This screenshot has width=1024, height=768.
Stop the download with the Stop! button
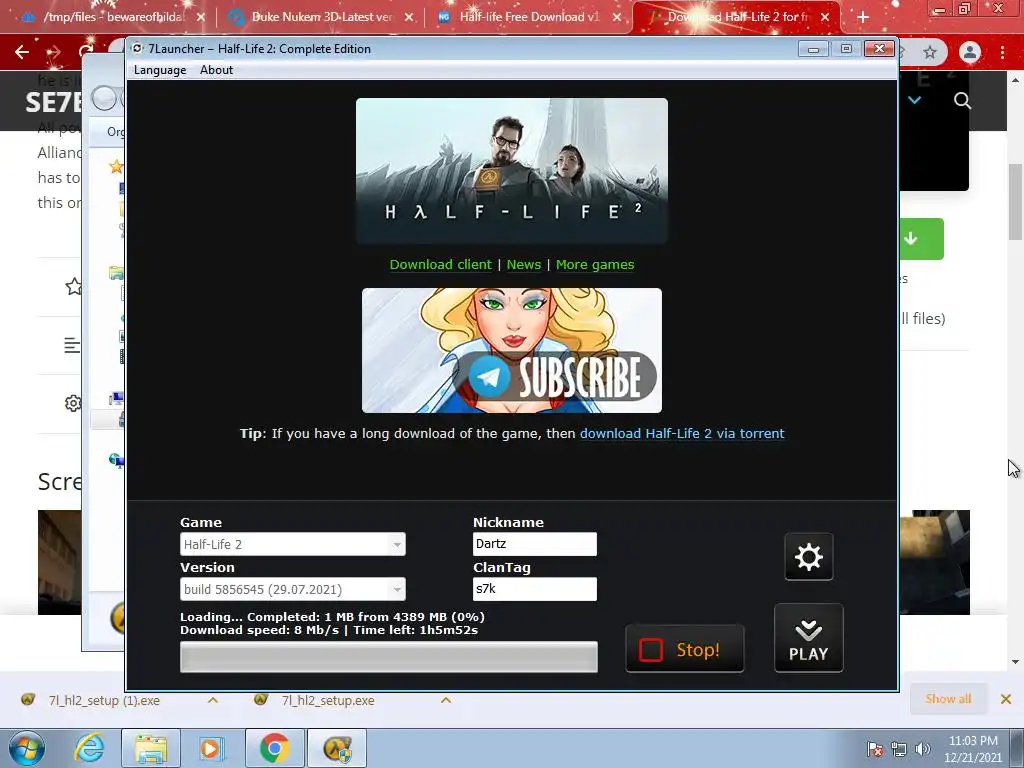(x=684, y=649)
